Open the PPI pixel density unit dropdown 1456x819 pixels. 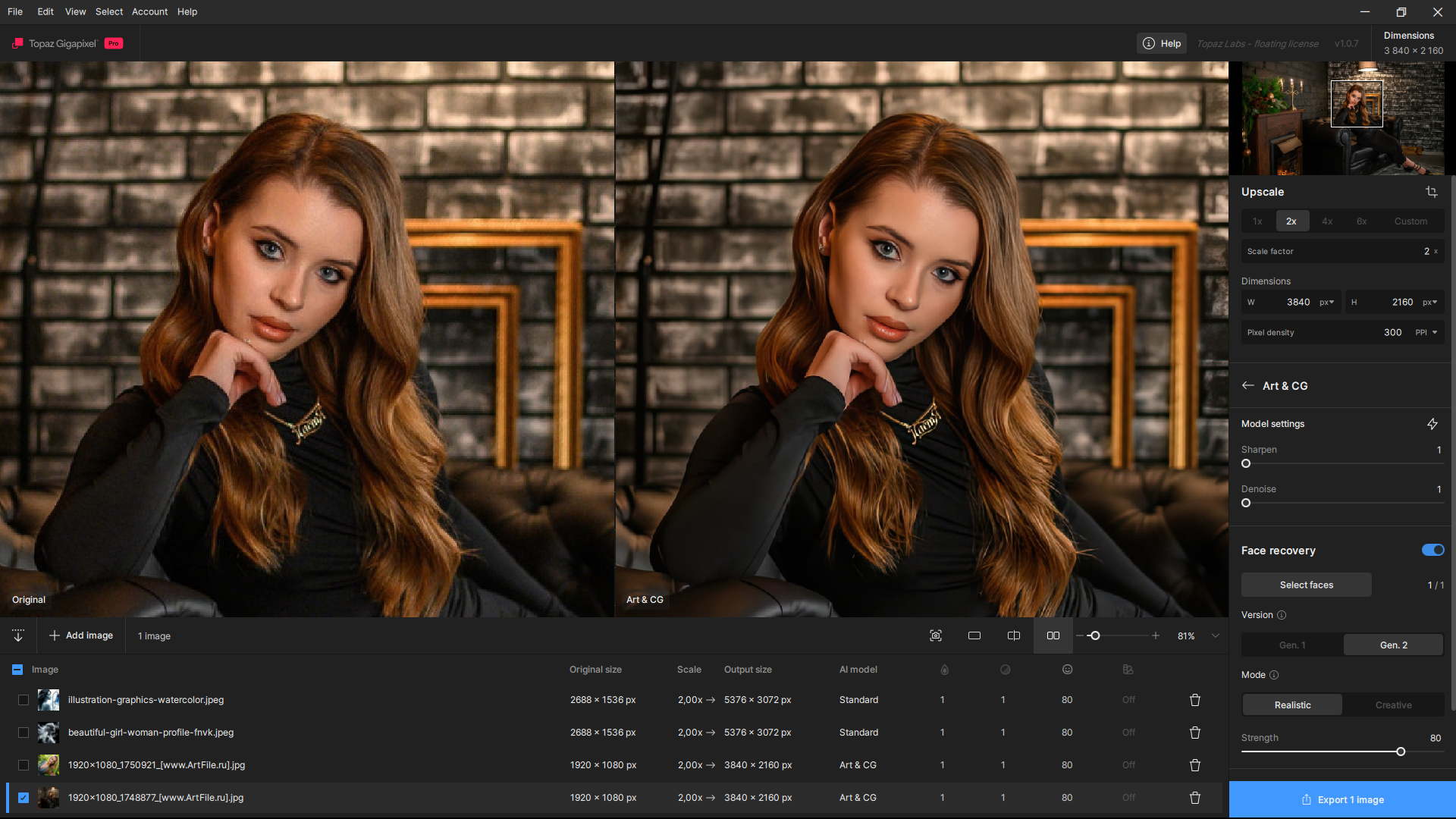pyautogui.click(x=1426, y=332)
